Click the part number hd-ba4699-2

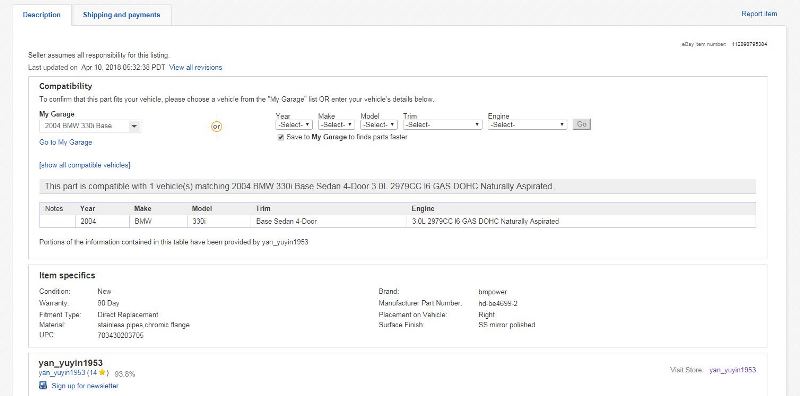498,303
